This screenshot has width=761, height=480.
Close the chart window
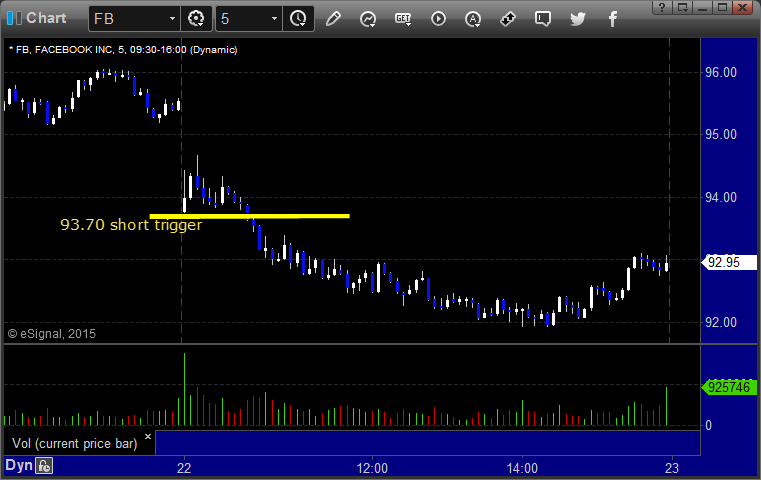[743, 7]
